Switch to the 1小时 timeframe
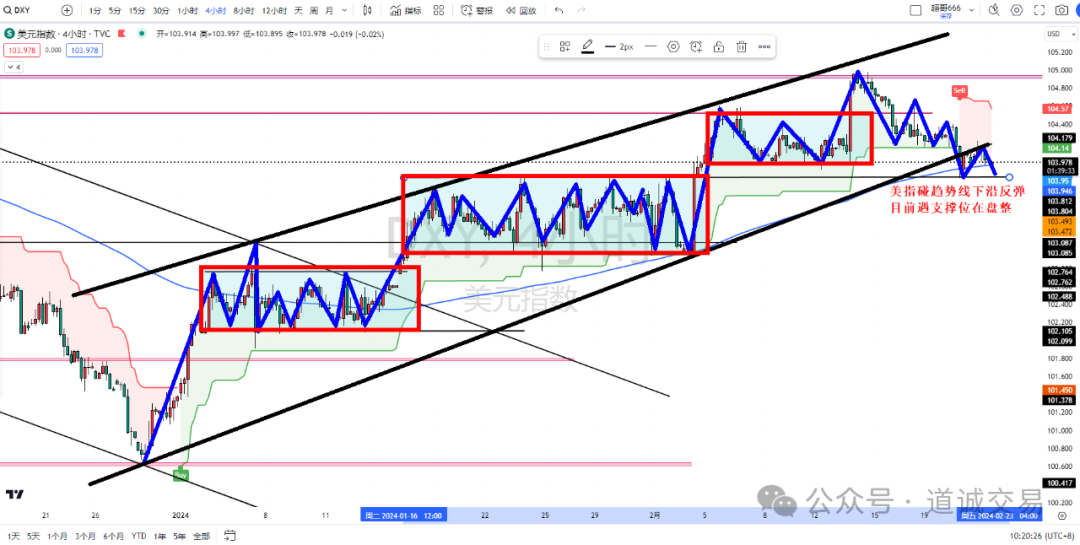The height and width of the screenshot is (545, 1080). [x=187, y=10]
